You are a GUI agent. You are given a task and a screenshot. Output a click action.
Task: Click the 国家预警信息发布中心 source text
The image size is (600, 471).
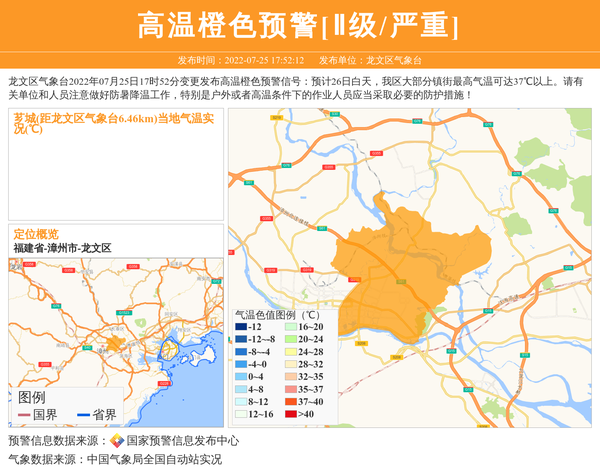click(182, 441)
